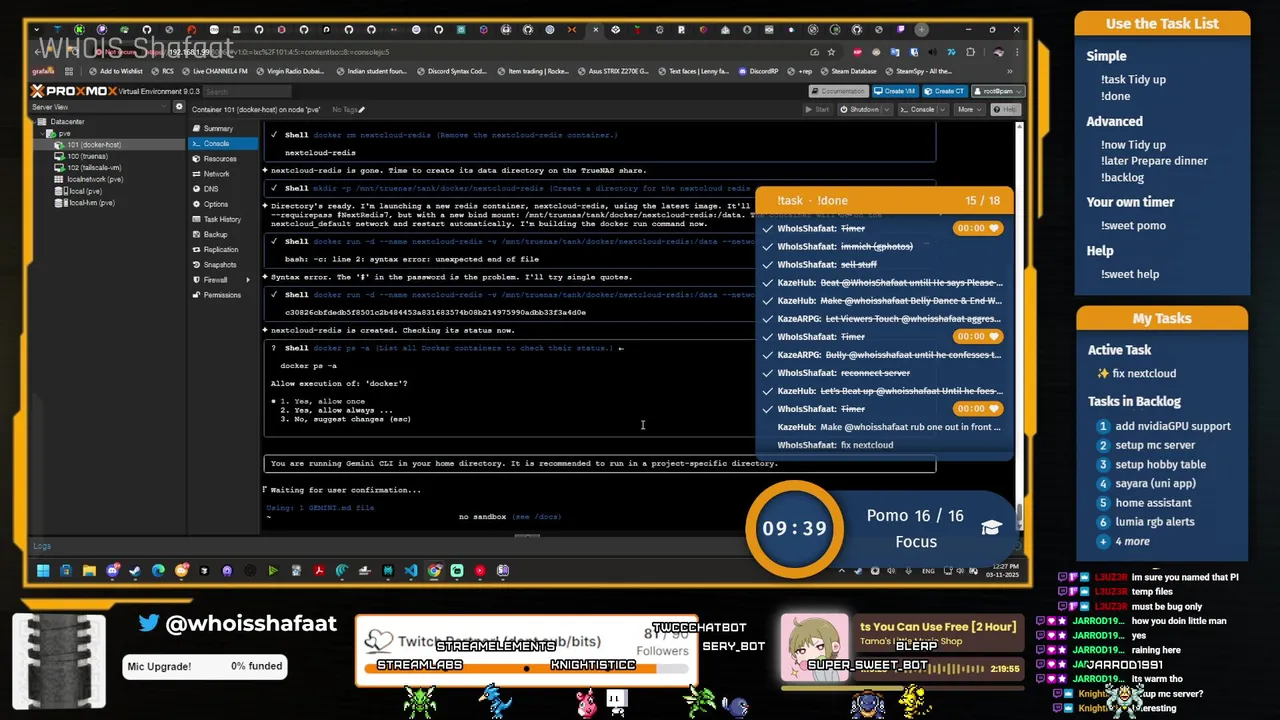This screenshot has width=1280, height=720.
Task: Select container 101 (docker-host)
Action: (x=92, y=145)
